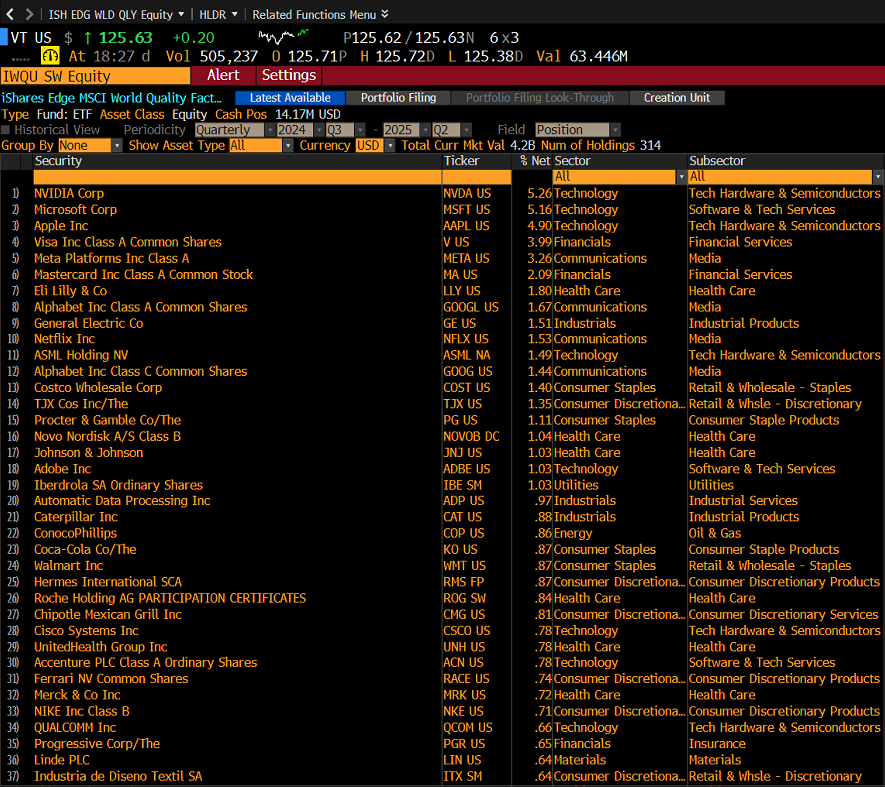Click the IWQU SW Equity command field
The width and height of the screenshot is (885, 787).
tap(95, 76)
